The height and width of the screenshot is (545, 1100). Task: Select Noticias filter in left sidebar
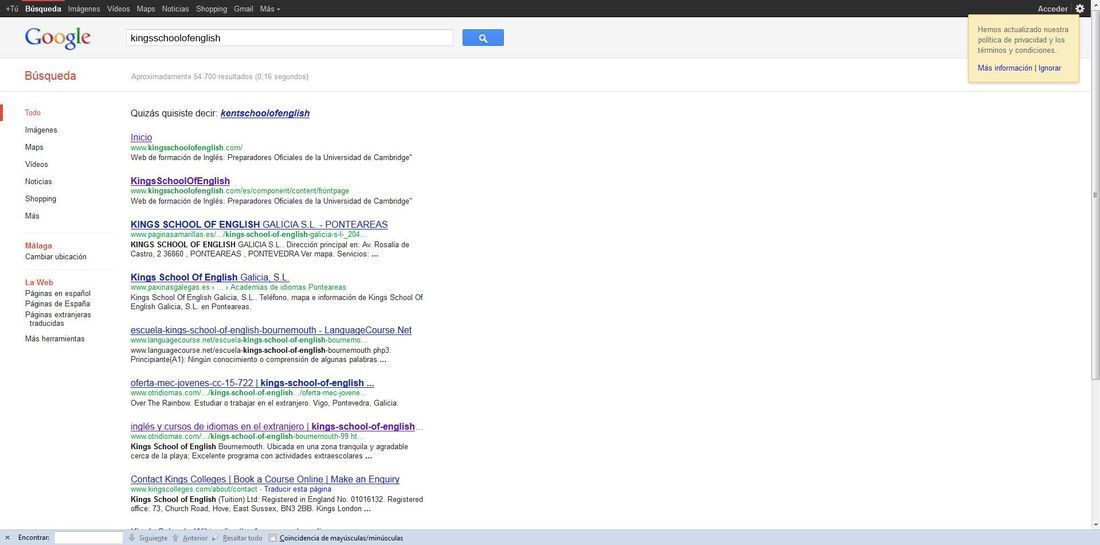point(39,182)
